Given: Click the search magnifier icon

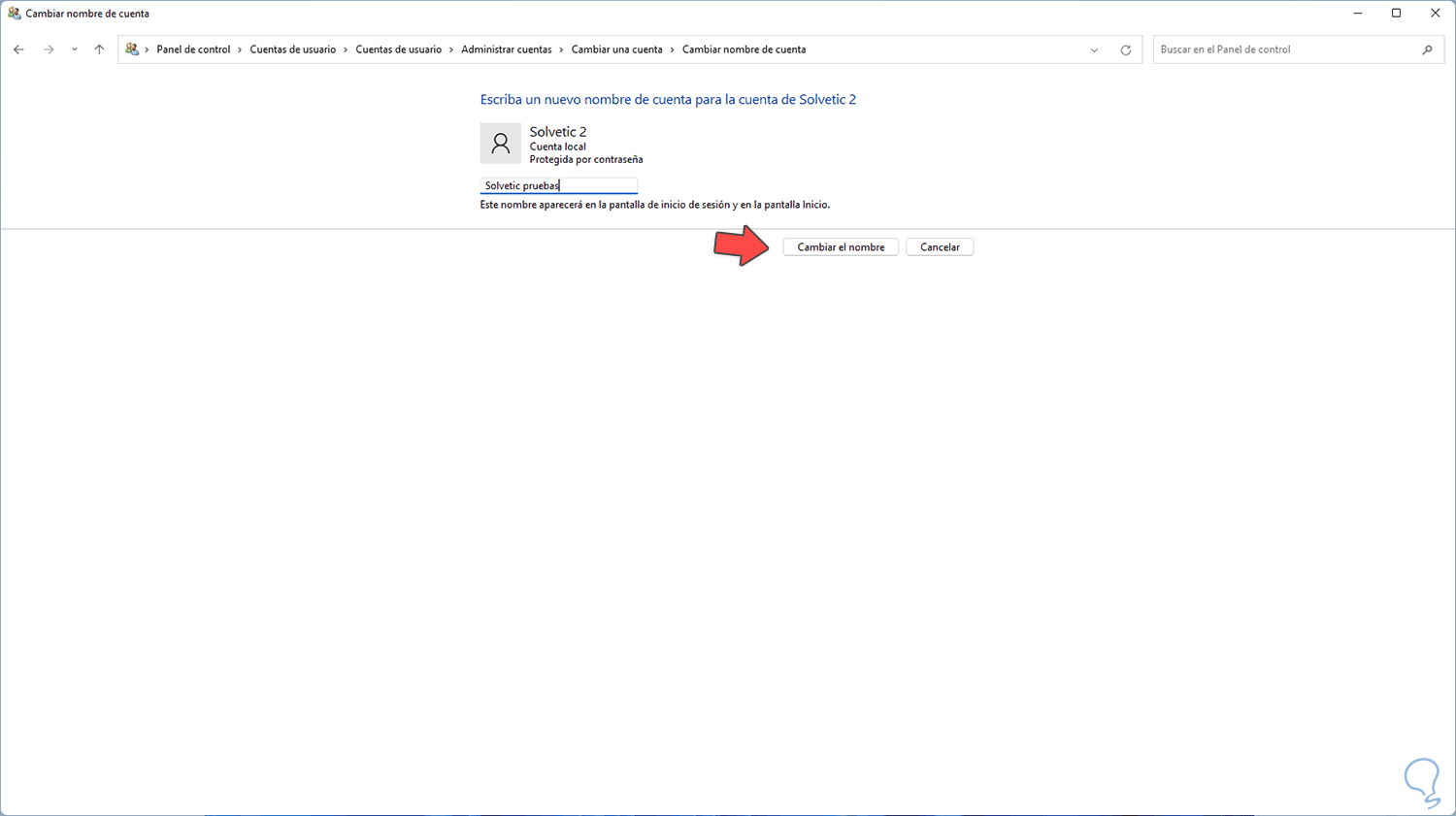Looking at the screenshot, I should [1427, 49].
